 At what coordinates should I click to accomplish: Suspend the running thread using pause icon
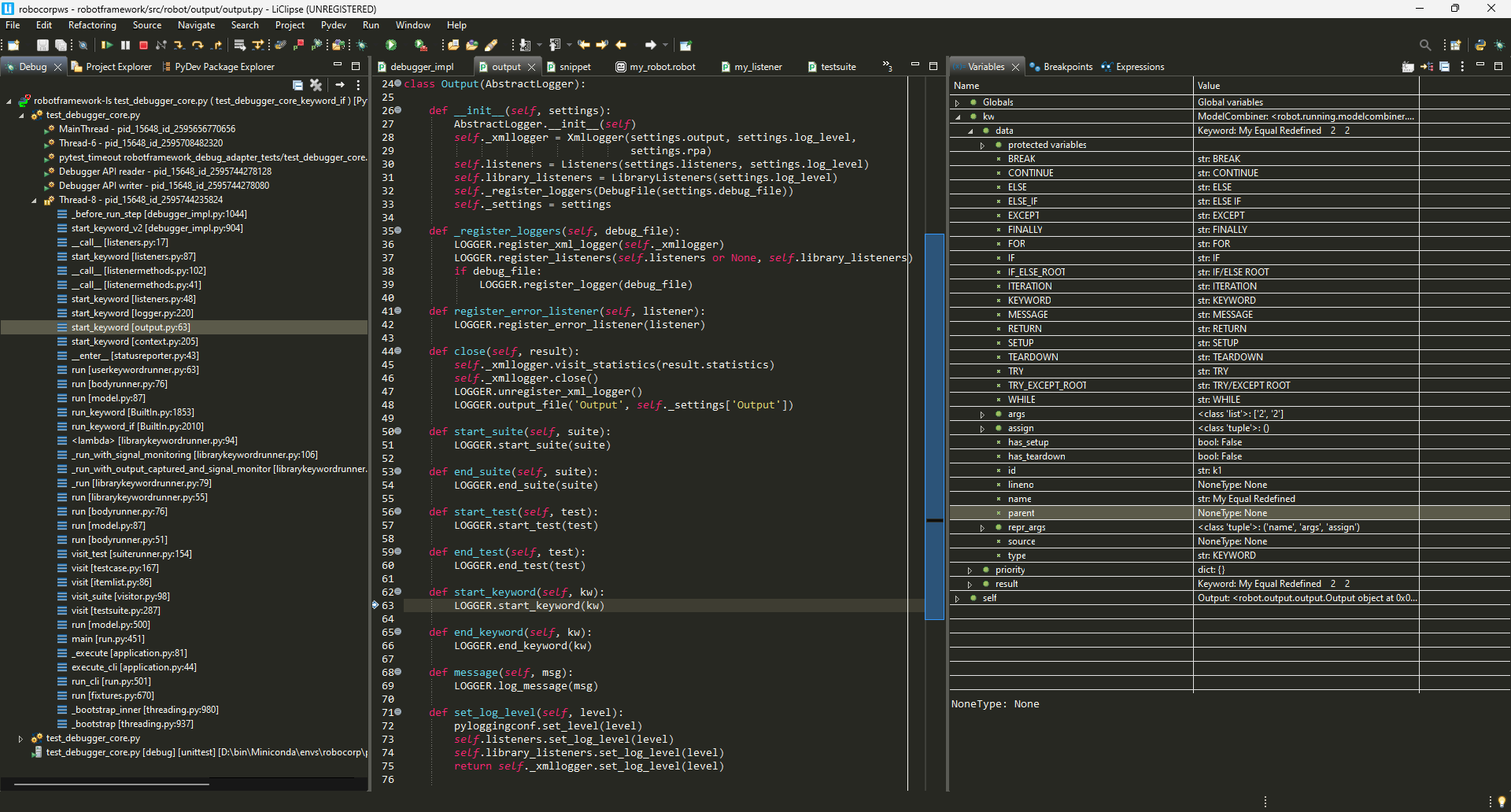pyautogui.click(x=125, y=45)
